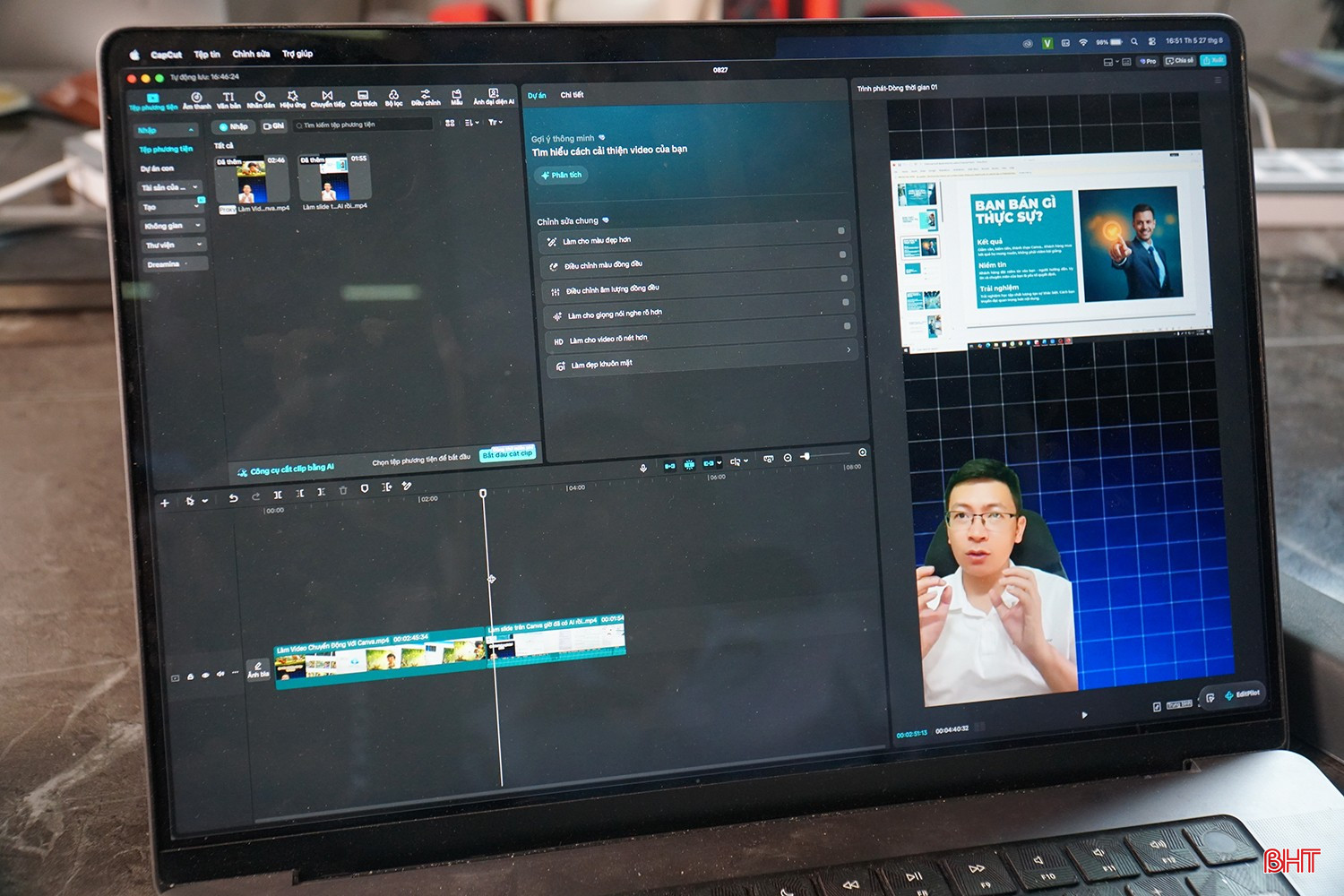Open the media sort dropdown
The width and height of the screenshot is (1344, 896).
(472, 123)
